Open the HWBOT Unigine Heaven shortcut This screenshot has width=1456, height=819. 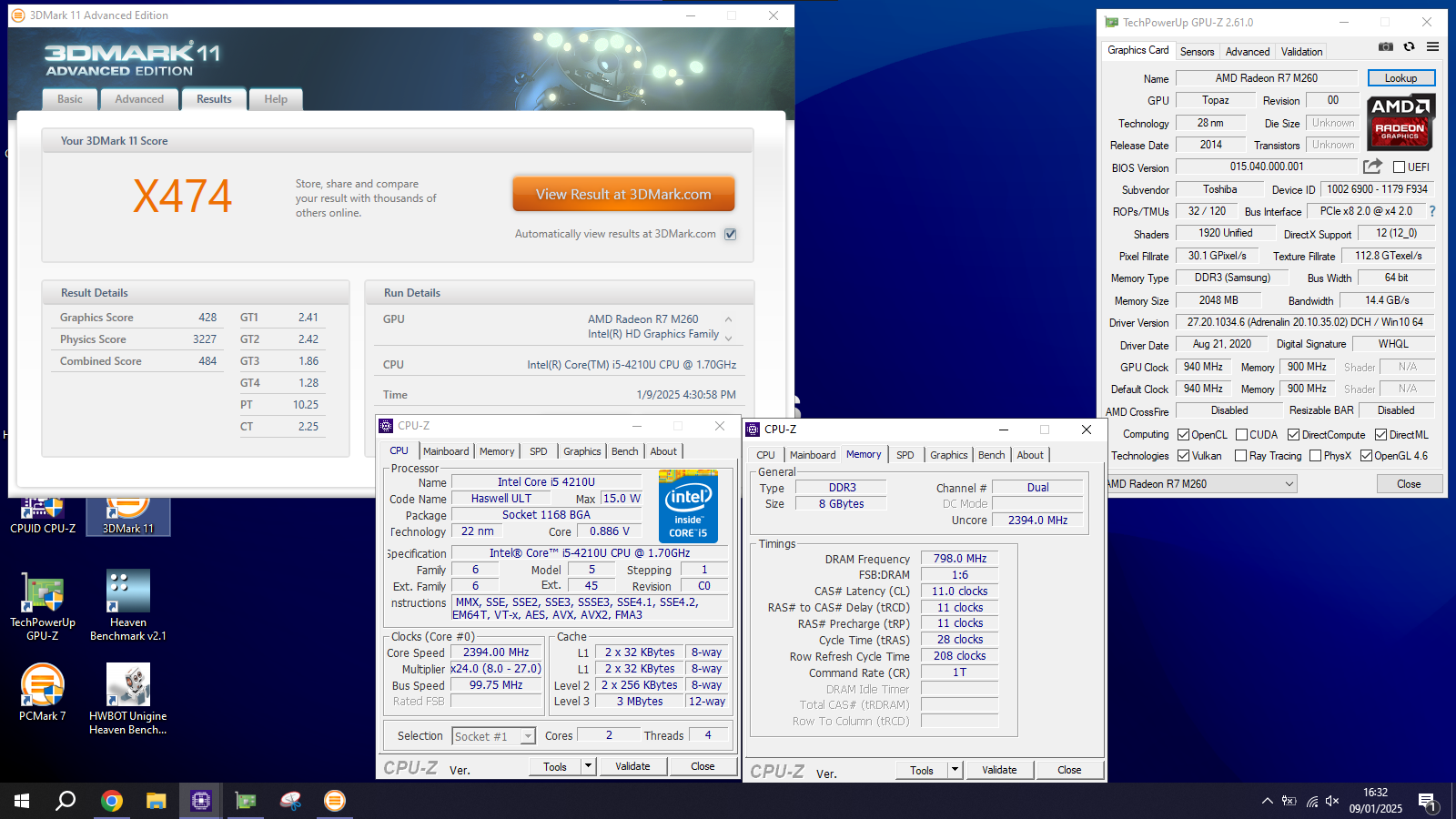[x=128, y=699]
